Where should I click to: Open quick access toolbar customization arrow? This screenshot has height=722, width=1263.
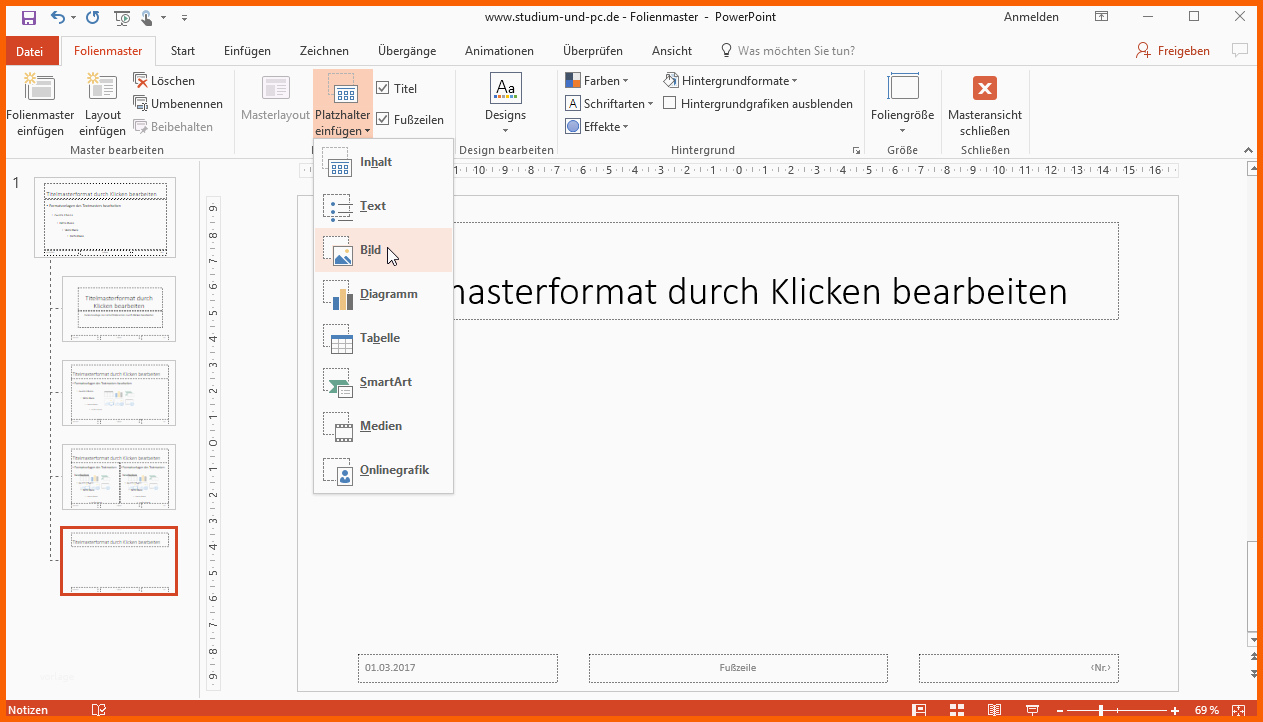point(185,17)
